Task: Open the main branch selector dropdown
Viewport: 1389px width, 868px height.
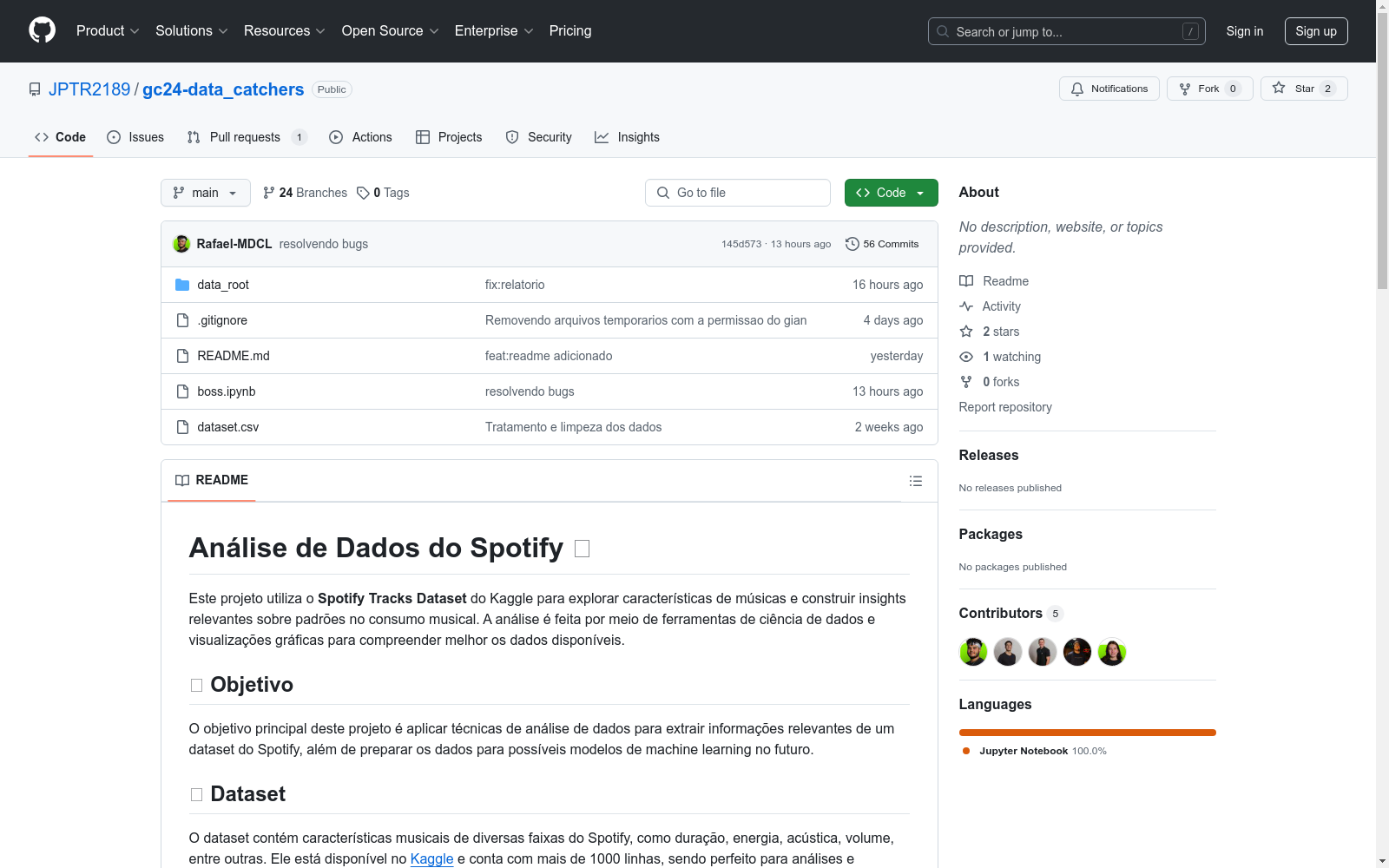Action: coord(206,193)
